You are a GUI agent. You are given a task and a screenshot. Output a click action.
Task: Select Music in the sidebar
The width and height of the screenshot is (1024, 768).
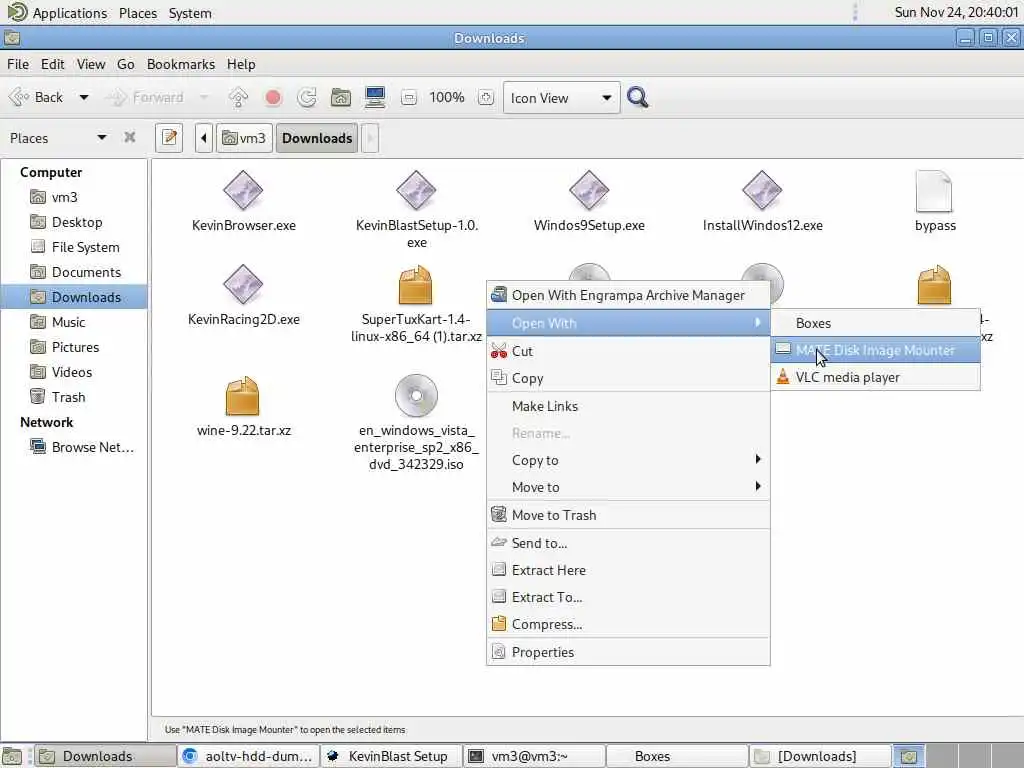click(74, 322)
